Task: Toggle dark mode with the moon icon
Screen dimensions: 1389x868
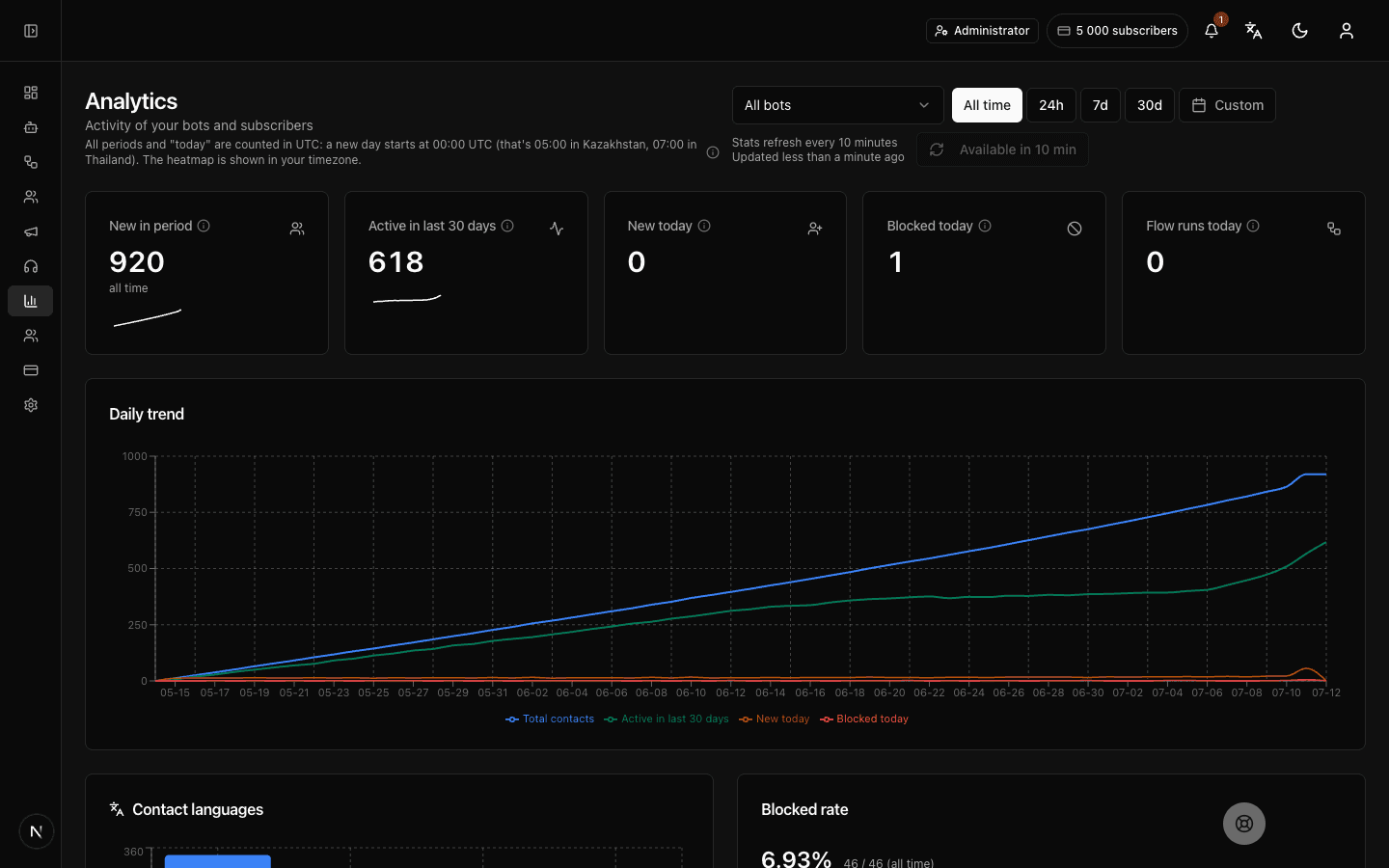Action: 1300,31
